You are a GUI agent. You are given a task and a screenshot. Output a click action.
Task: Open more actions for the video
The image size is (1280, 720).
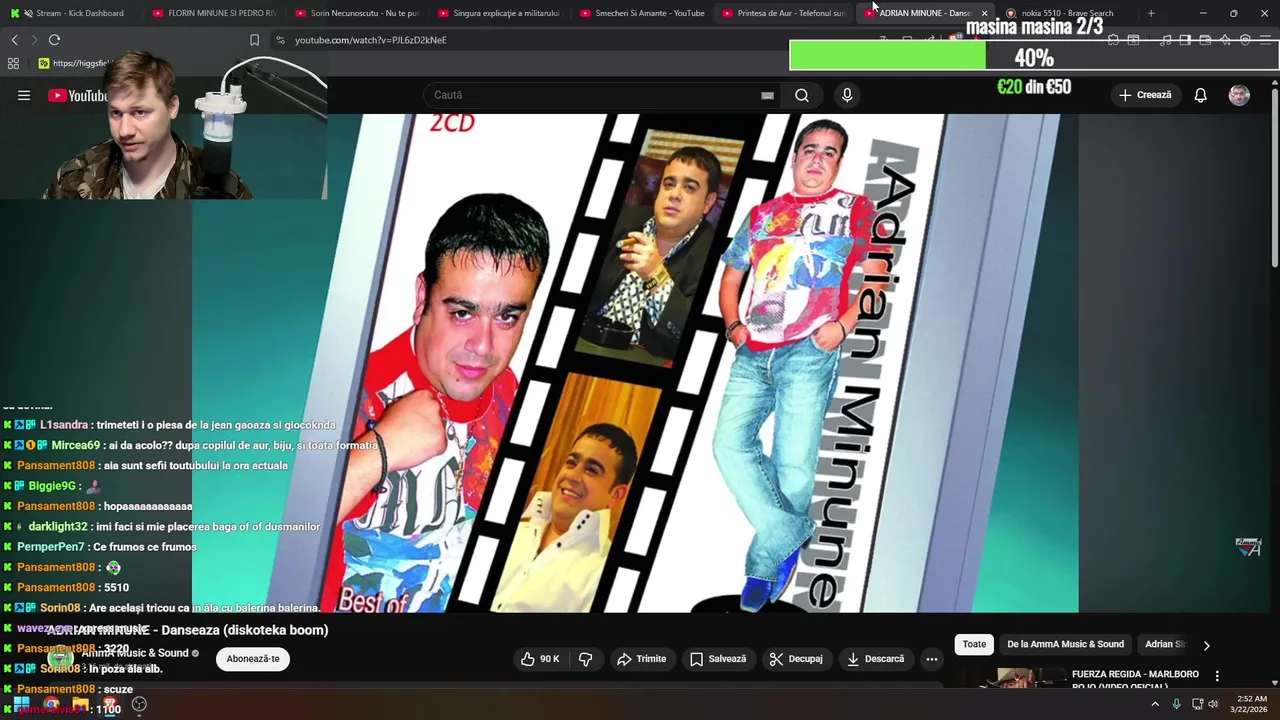point(932,659)
